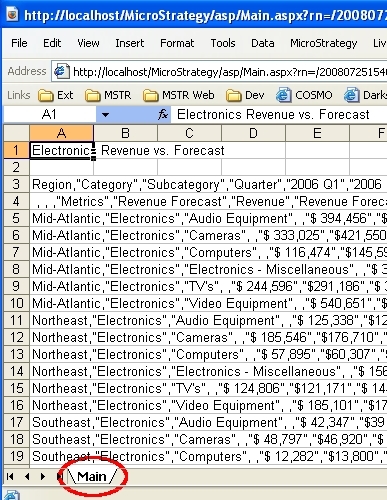Open the COSMO link shortcut
Screen dimensions: 387x500
pyautogui.click(x=304, y=95)
